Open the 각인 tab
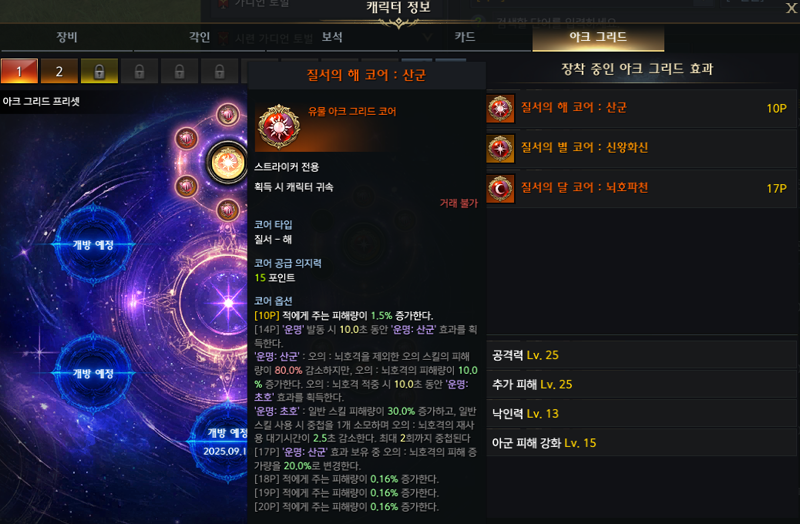 (199, 37)
